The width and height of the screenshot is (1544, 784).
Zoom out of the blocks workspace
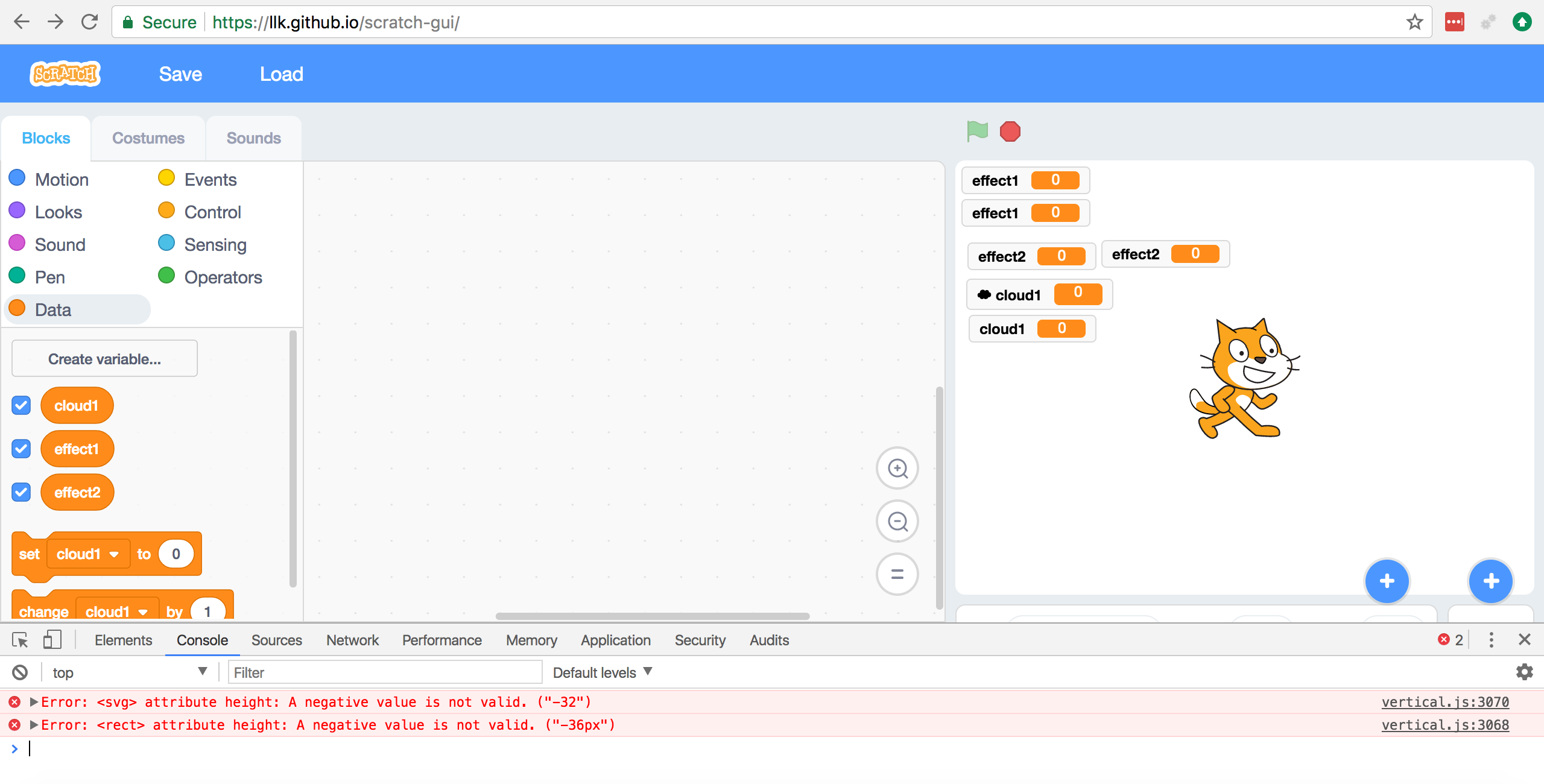[x=897, y=520]
